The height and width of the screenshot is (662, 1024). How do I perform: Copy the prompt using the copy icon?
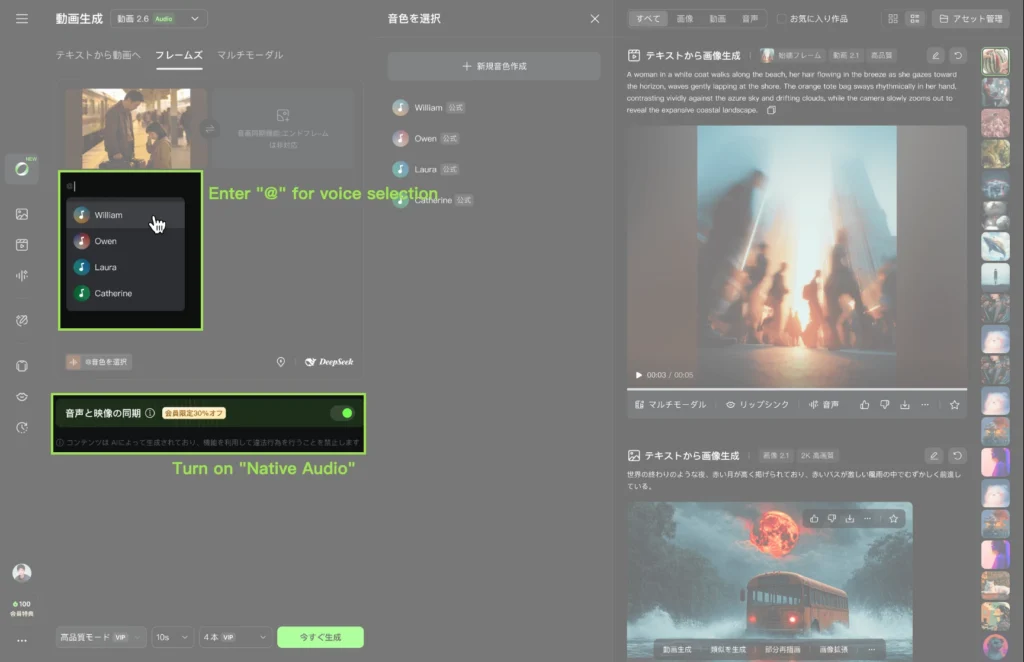tap(772, 110)
